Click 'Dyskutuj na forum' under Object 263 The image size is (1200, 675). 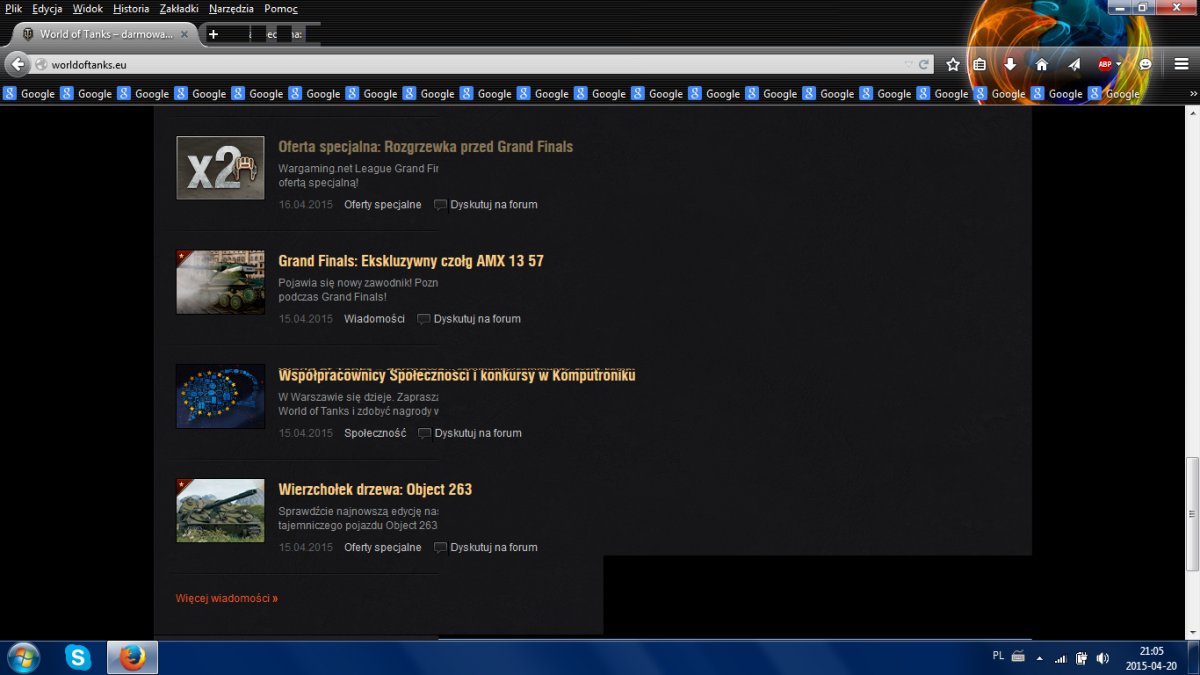pyautogui.click(x=494, y=547)
